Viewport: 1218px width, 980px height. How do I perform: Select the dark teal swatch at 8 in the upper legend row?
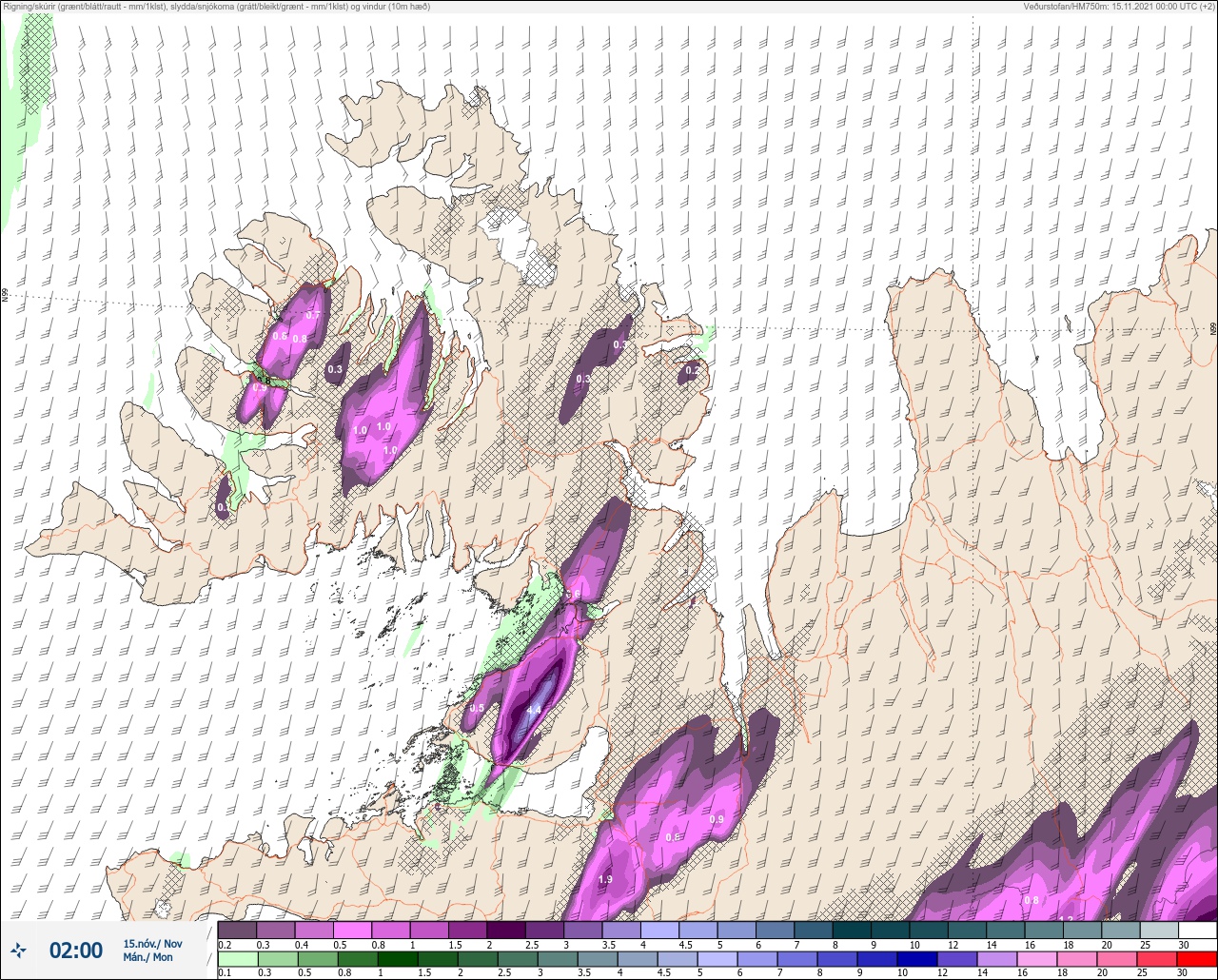point(853,930)
